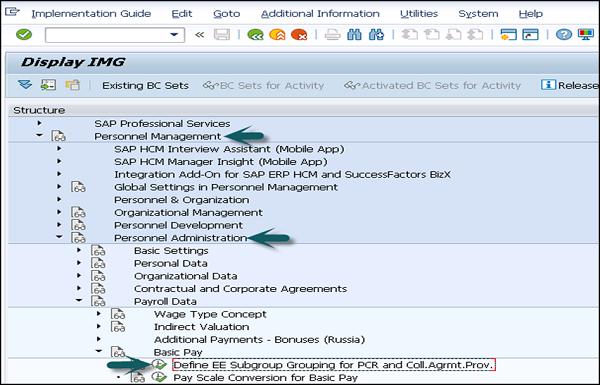Click the red Cancel icon
The height and width of the screenshot is (385, 600).
pyautogui.click(x=299, y=35)
